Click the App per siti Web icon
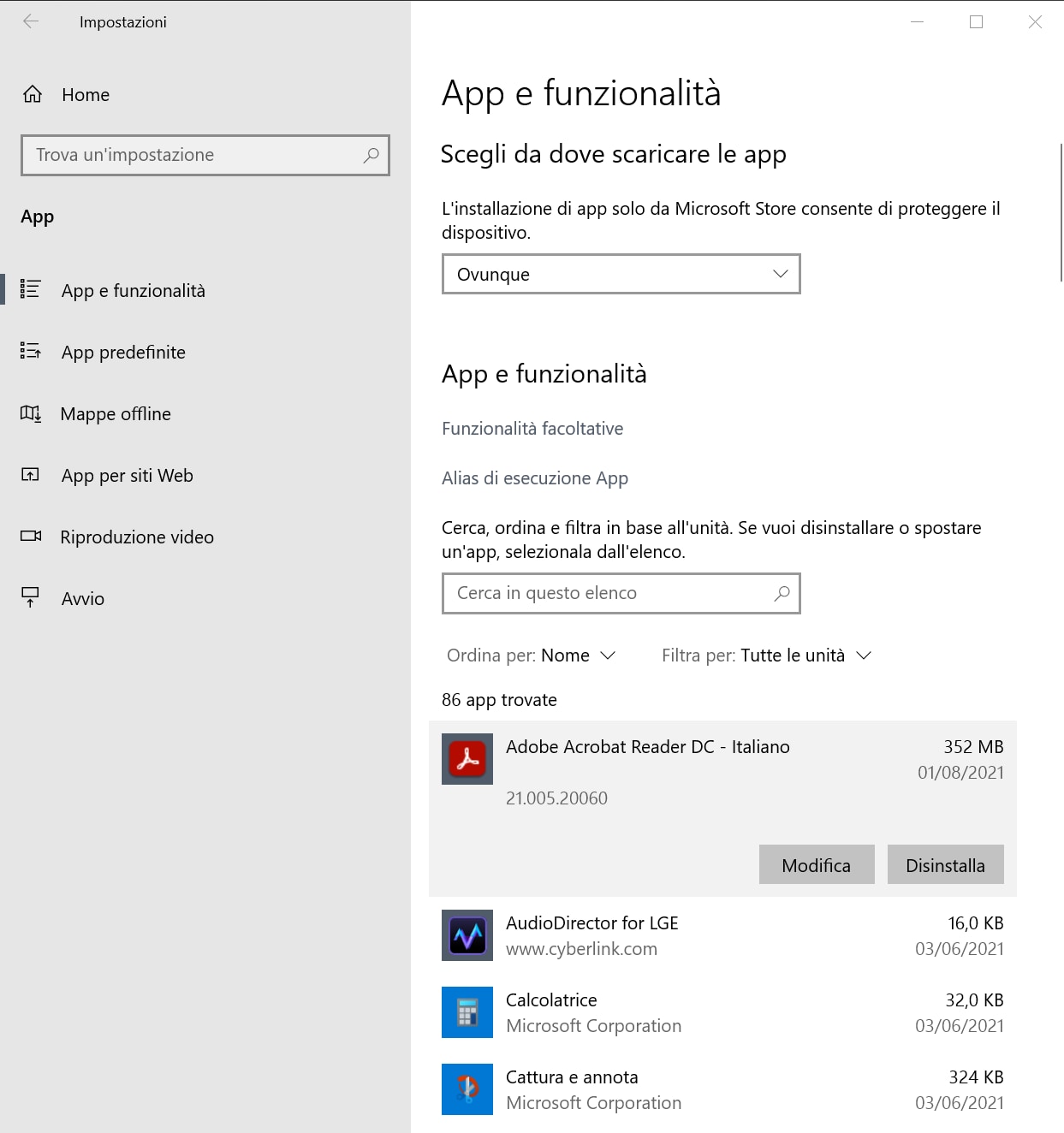 (30, 474)
